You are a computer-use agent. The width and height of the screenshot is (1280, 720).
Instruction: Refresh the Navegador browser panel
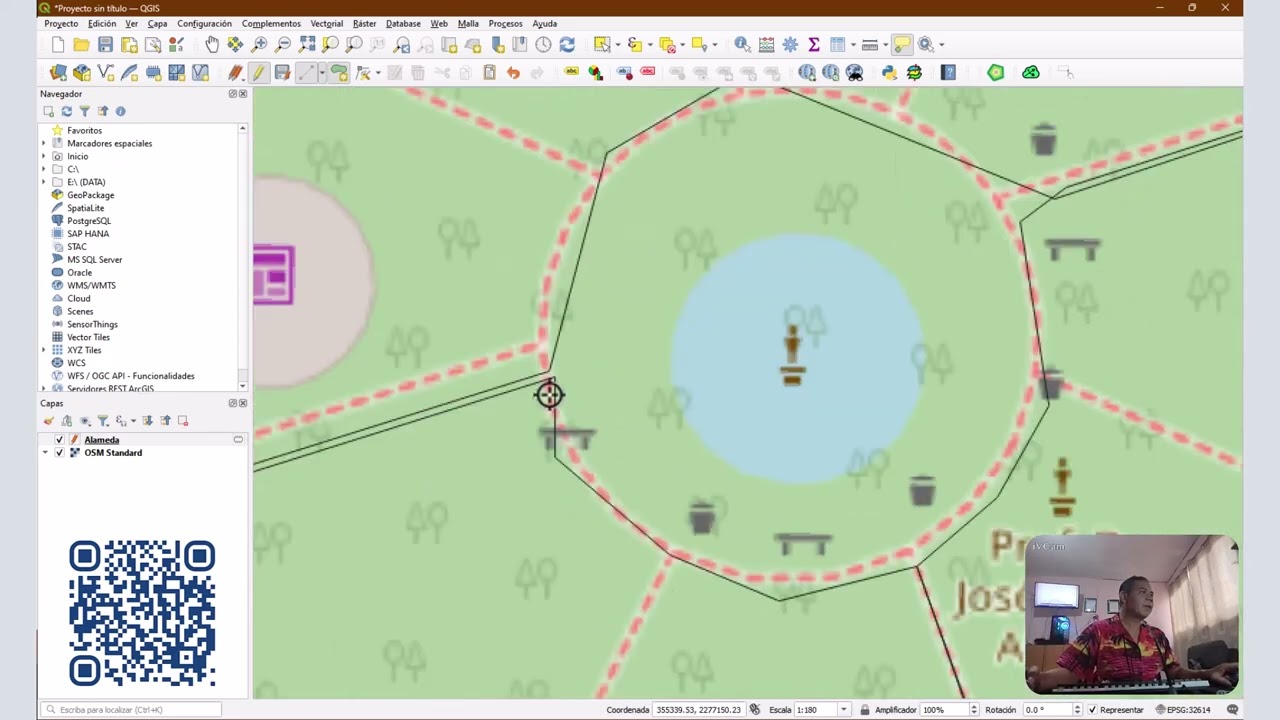tap(66, 111)
